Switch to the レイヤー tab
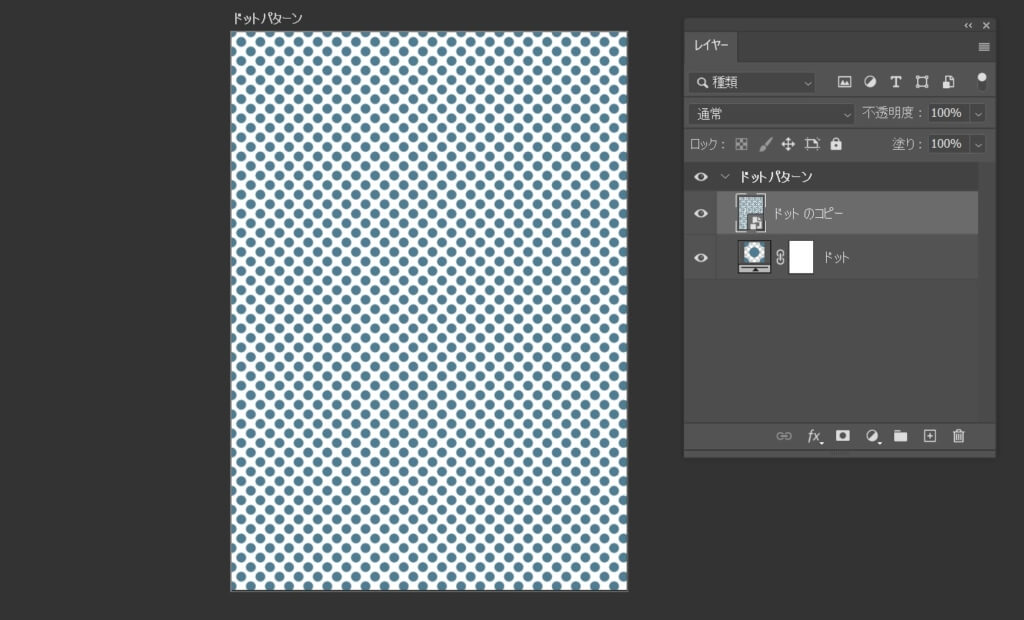 (711, 46)
